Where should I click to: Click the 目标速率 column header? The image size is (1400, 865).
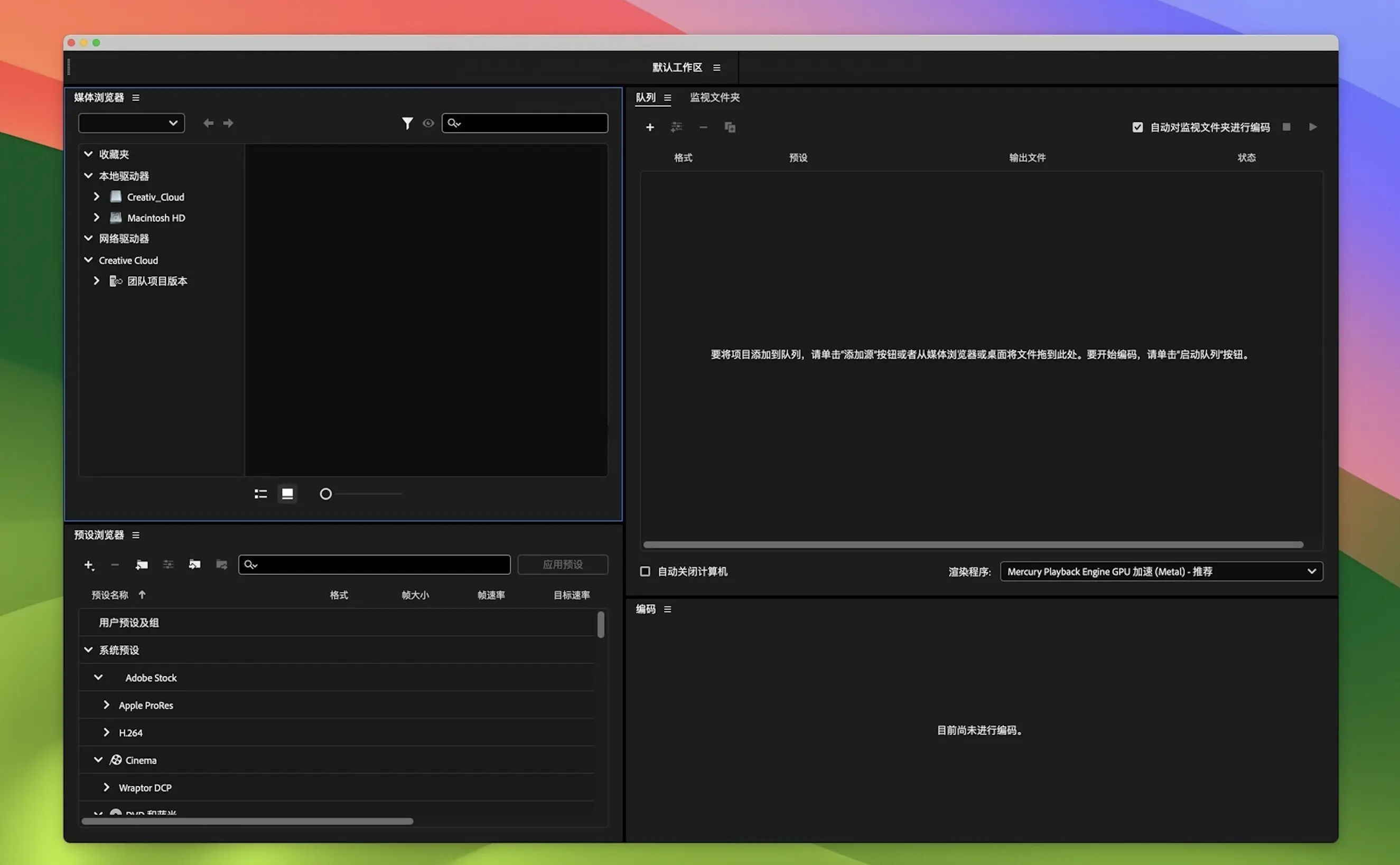[x=571, y=596]
